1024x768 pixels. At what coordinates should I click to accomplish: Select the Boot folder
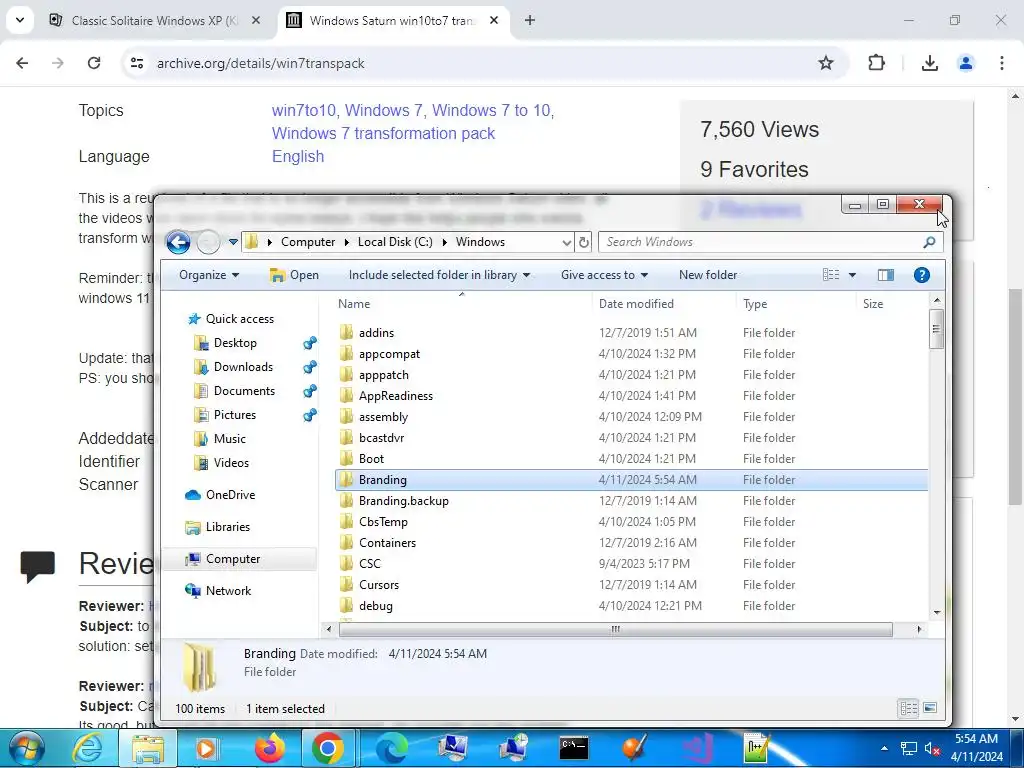[x=631, y=458]
